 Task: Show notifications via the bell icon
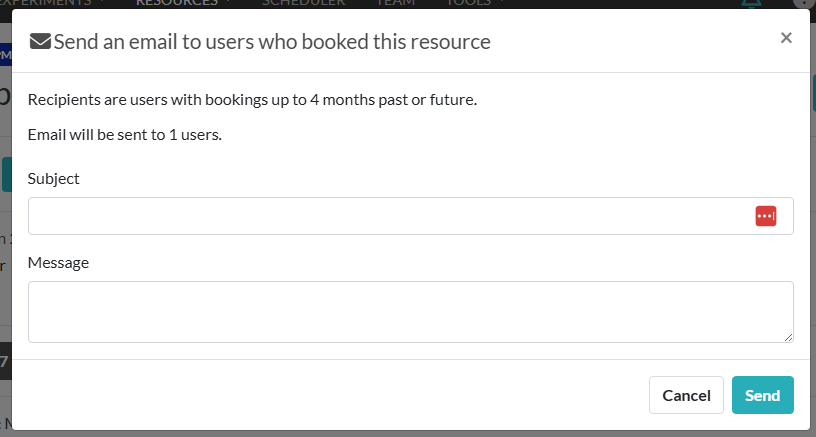pos(751,4)
